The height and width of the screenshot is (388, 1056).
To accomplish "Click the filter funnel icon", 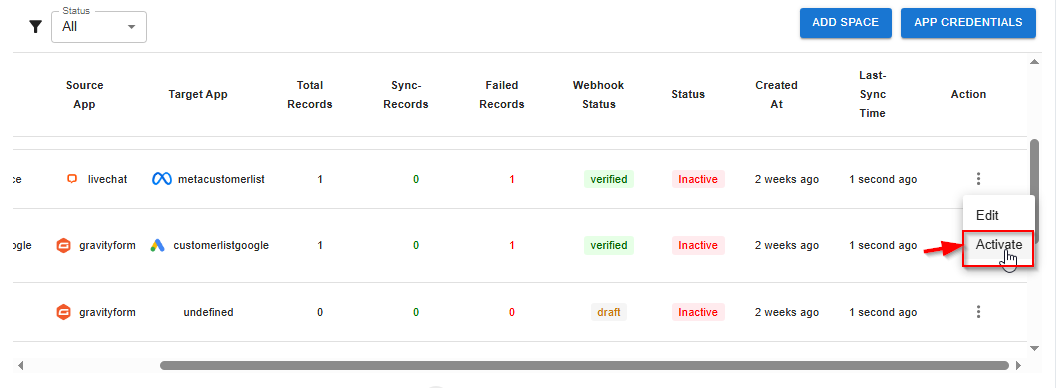I will (x=36, y=27).
